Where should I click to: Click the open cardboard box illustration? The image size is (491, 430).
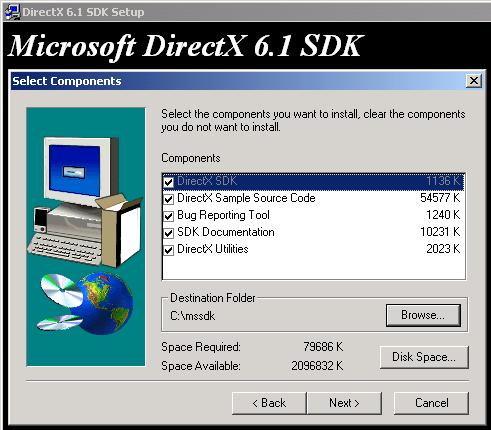click(119, 230)
